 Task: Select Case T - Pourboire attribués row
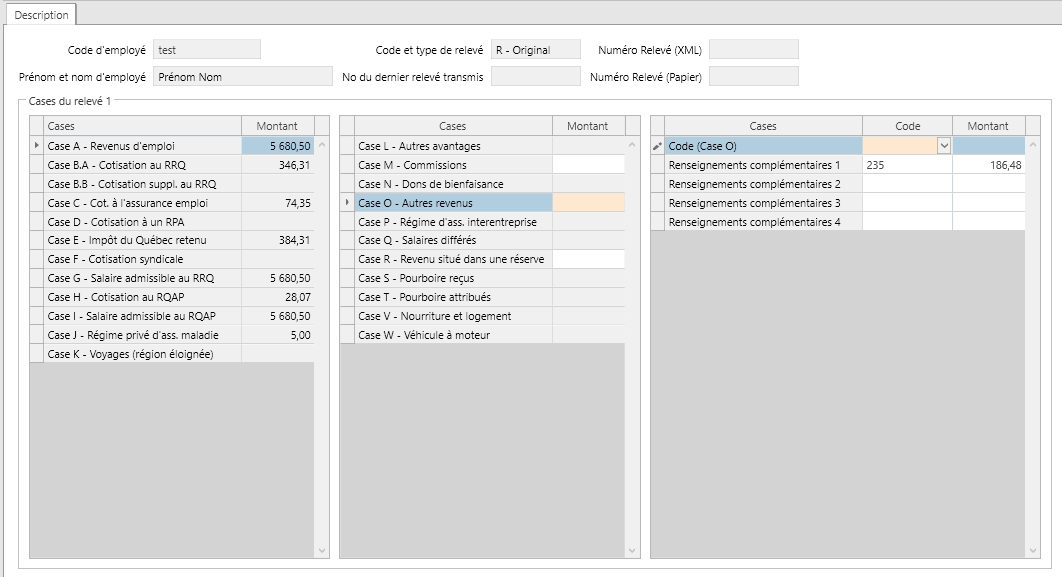[x=482, y=297]
